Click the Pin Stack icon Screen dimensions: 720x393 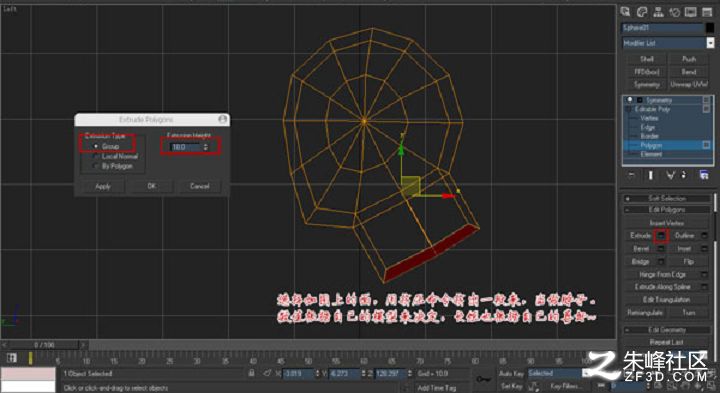coord(632,175)
